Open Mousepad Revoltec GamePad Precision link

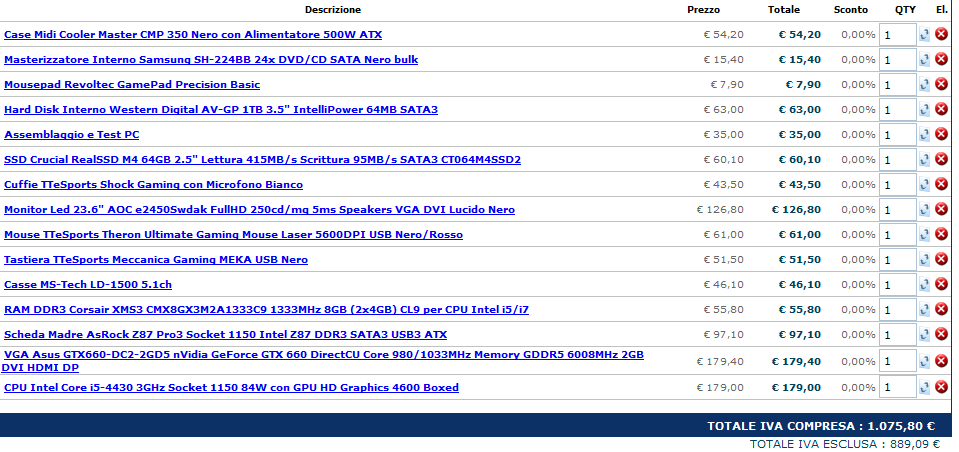pos(132,85)
